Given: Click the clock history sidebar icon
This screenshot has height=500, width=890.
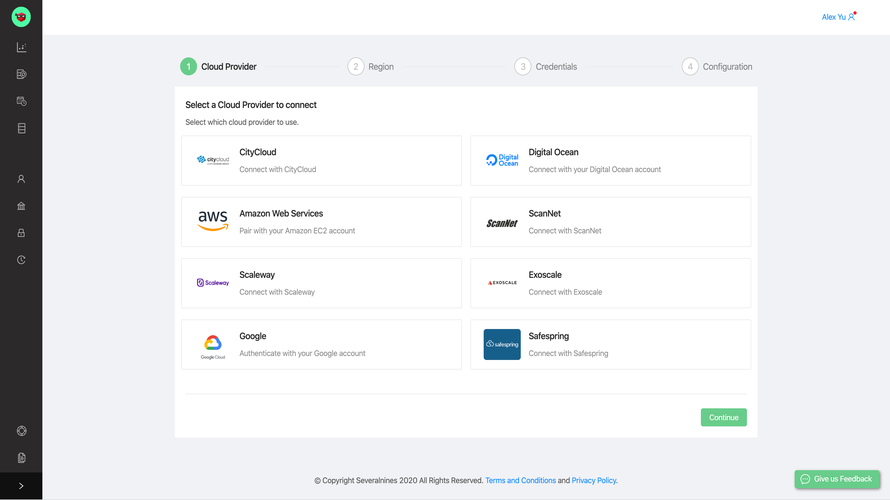Looking at the screenshot, I should click(x=21, y=260).
